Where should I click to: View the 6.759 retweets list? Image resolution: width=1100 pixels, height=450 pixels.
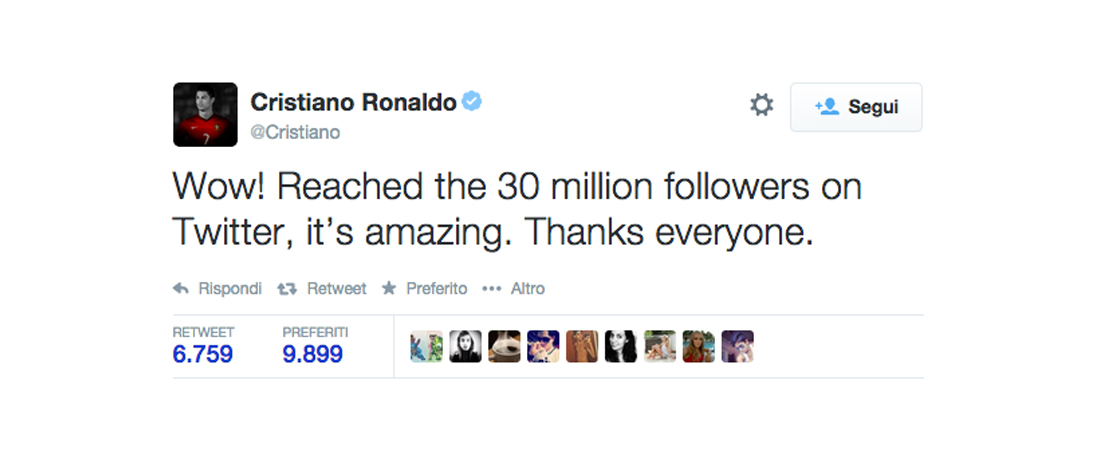[203, 353]
